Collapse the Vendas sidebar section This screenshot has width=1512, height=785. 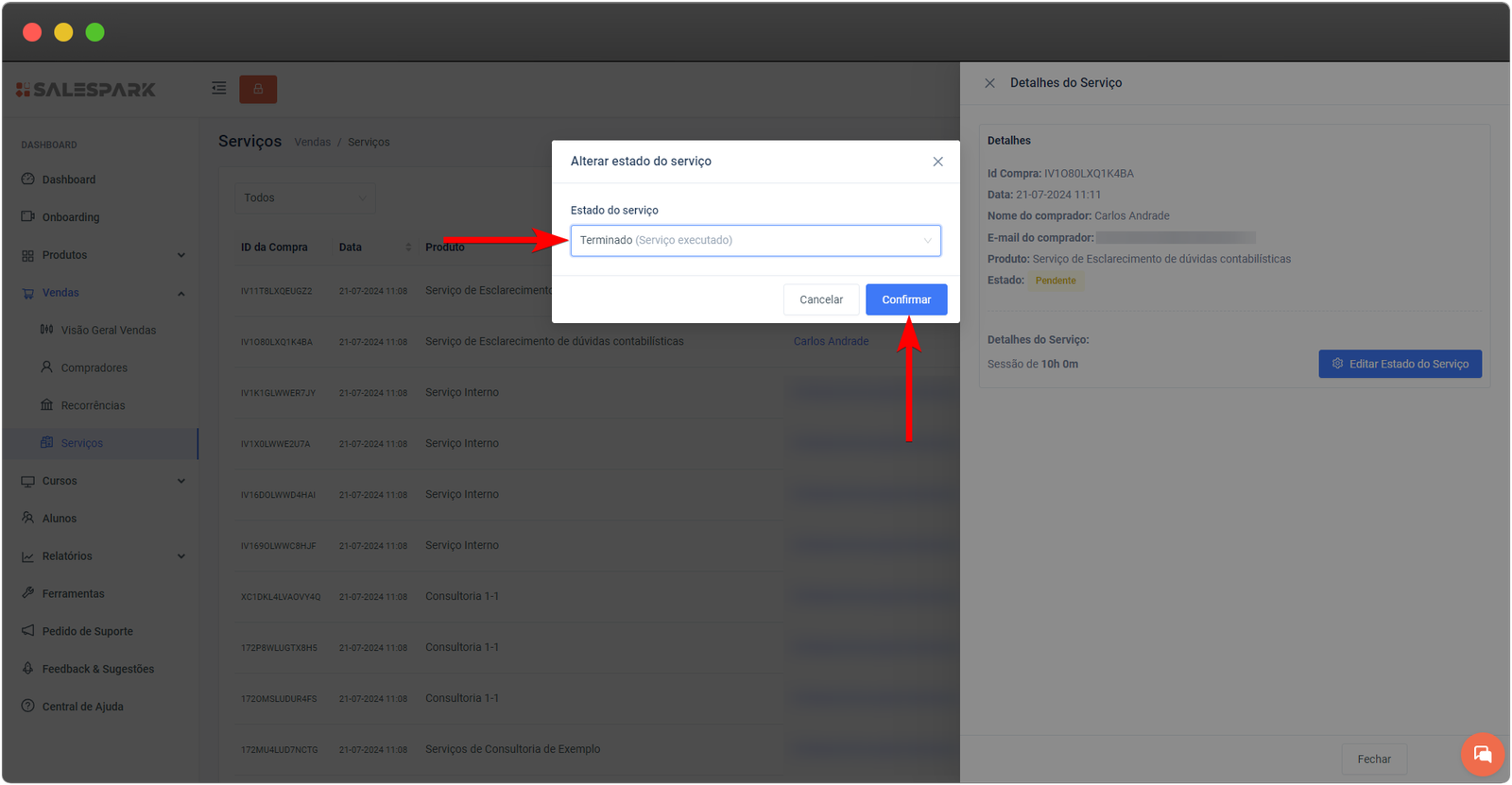(180, 293)
